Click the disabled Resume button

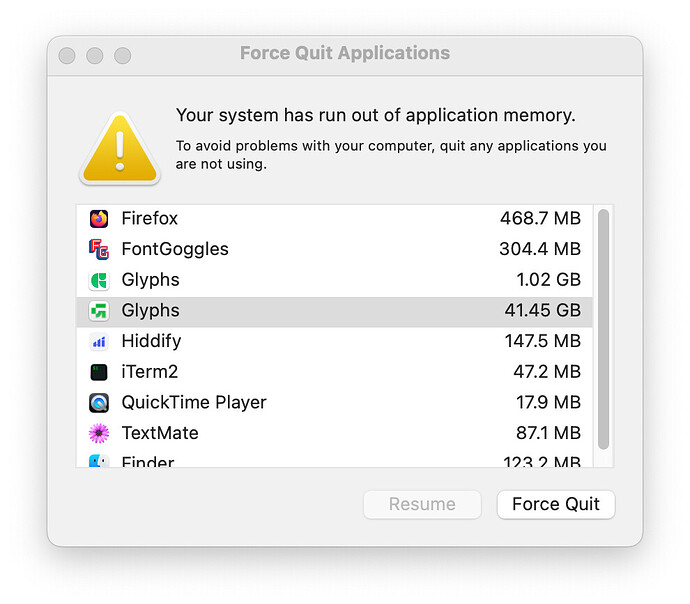click(x=422, y=504)
